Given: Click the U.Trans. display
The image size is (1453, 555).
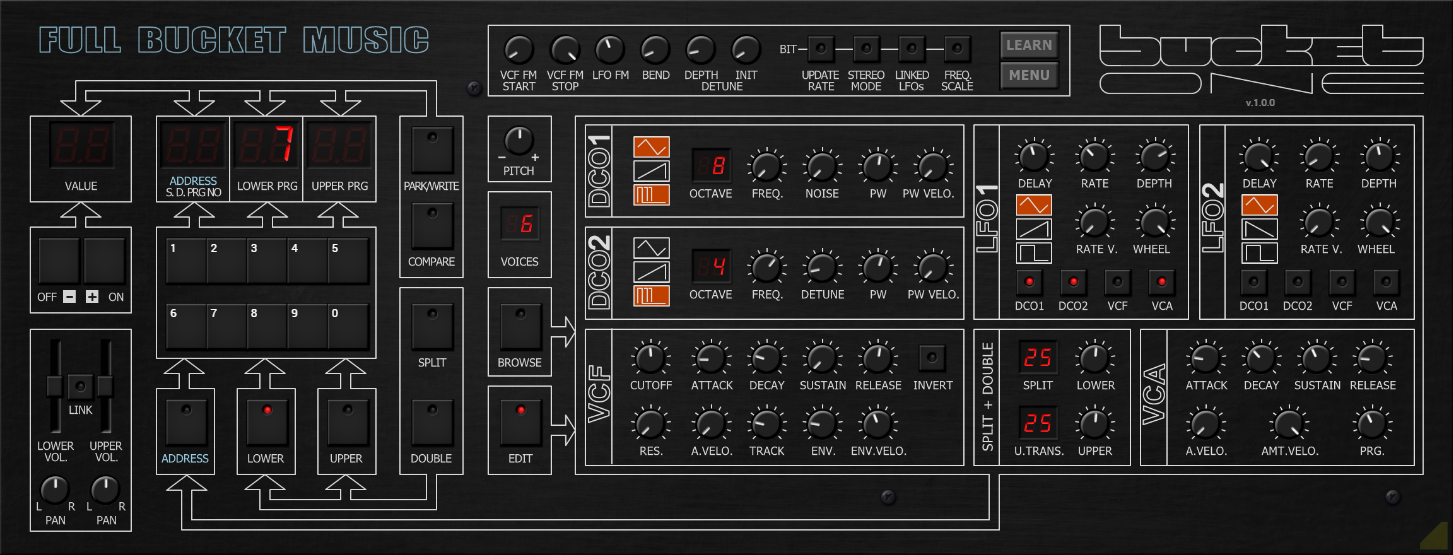Looking at the screenshot, I should pos(1037,423).
